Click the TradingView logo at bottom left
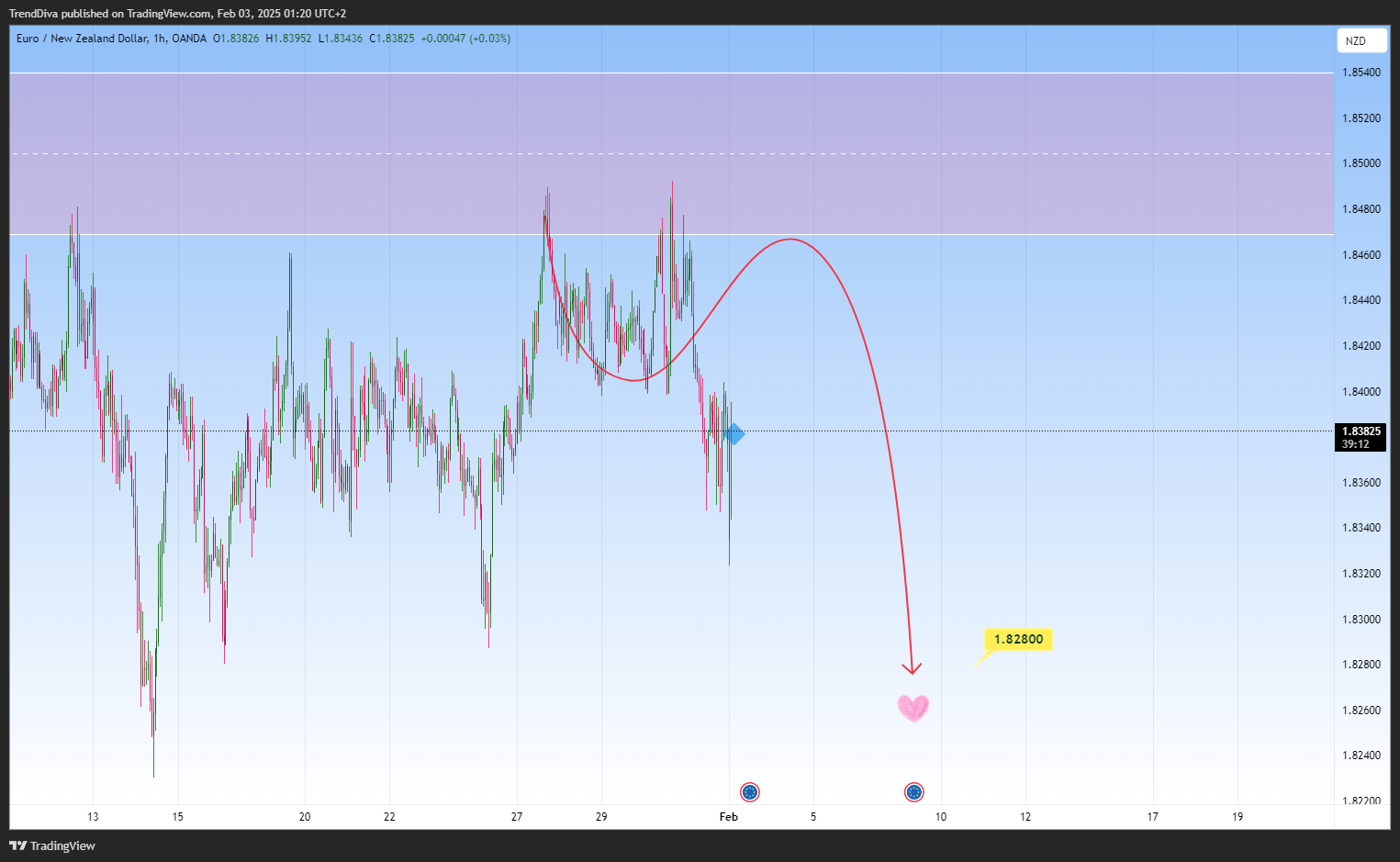The image size is (1400, 862). coord(52,845)
